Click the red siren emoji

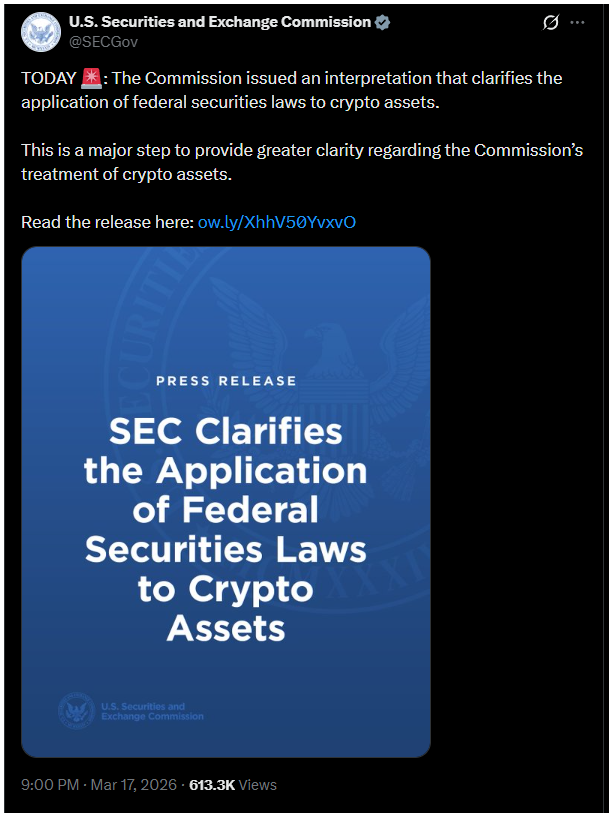pos(91,79)
